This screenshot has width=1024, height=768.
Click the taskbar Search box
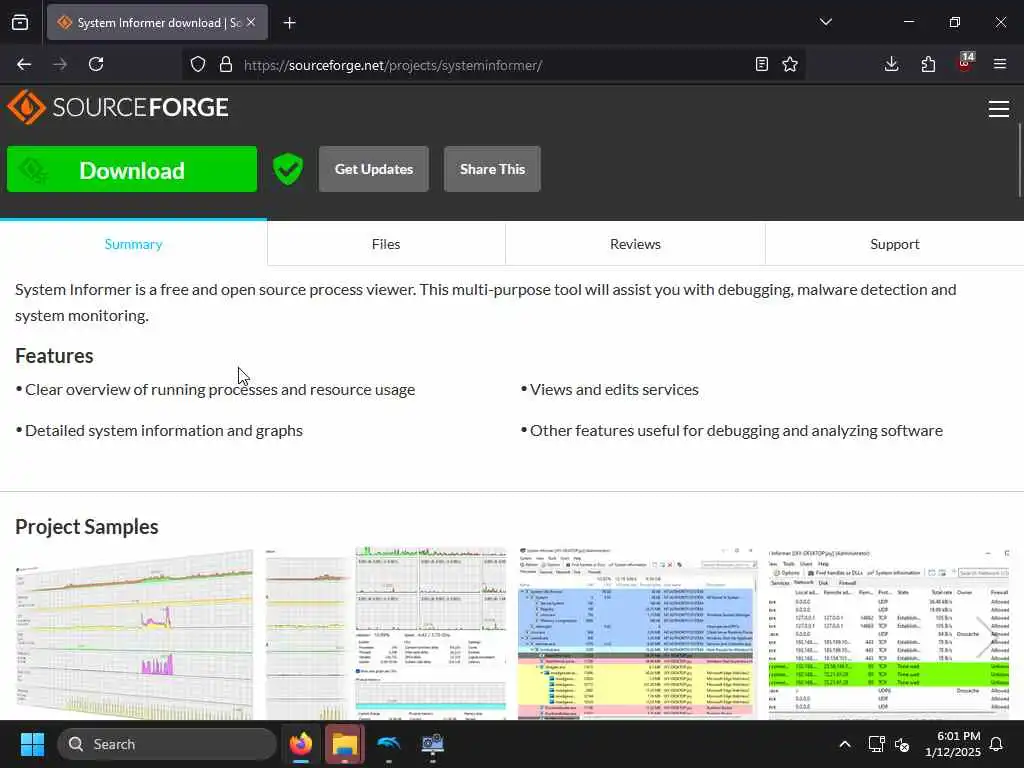[167, 744]
